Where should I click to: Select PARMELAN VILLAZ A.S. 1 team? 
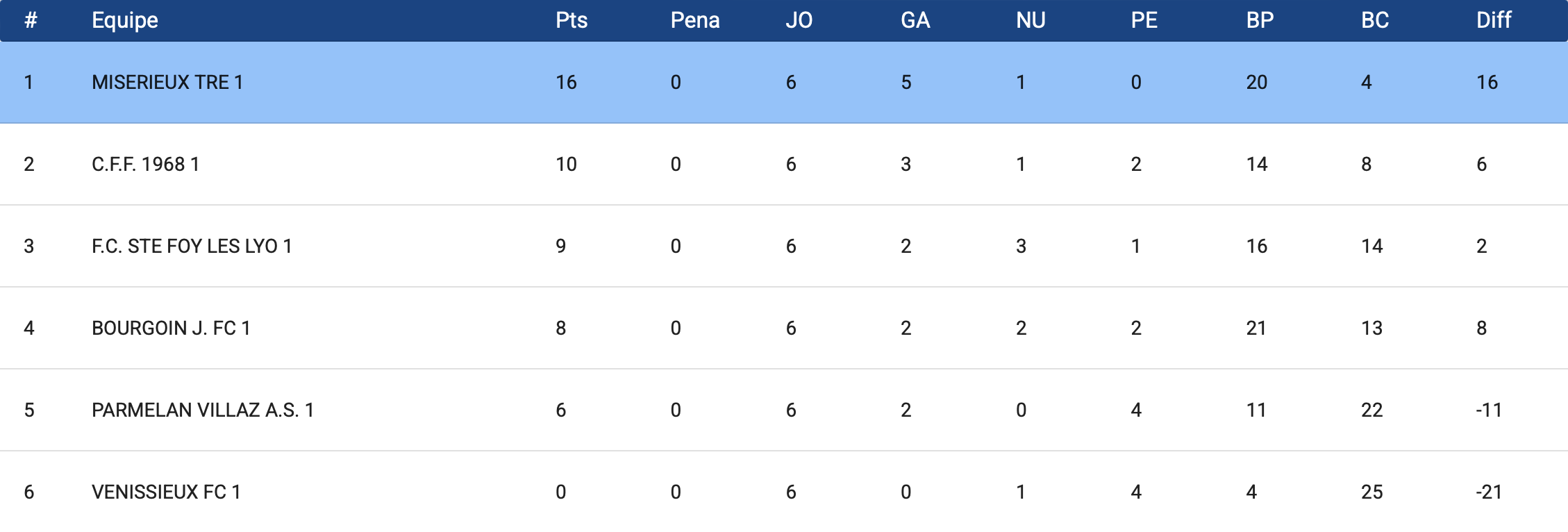coord(203,410)
